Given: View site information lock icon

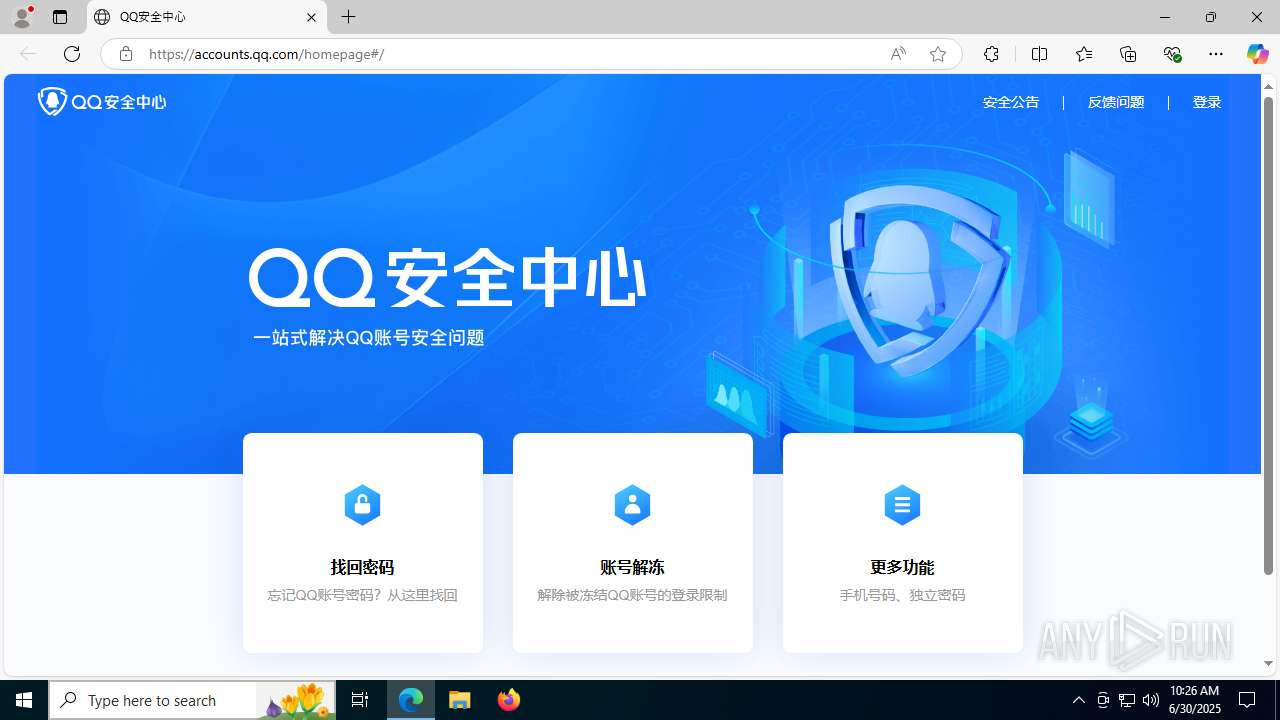Looking at the screenshot, I should [125, 54].
